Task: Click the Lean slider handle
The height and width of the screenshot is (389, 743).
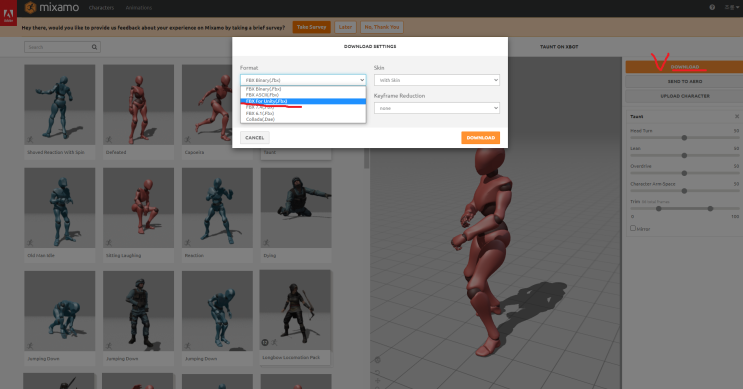Action: pos(684,155)
